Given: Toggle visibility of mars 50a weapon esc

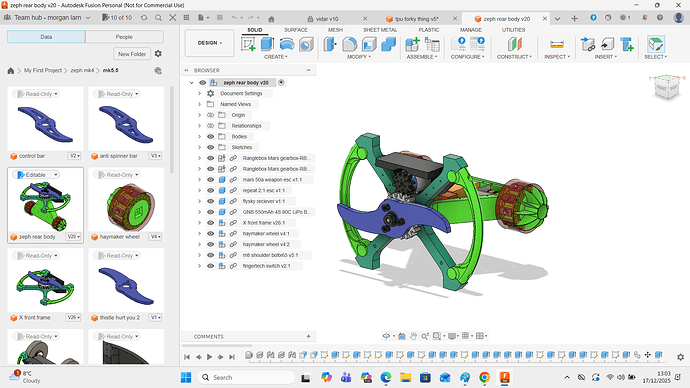Looking at the screenshot, I should (x=210, y=179).
